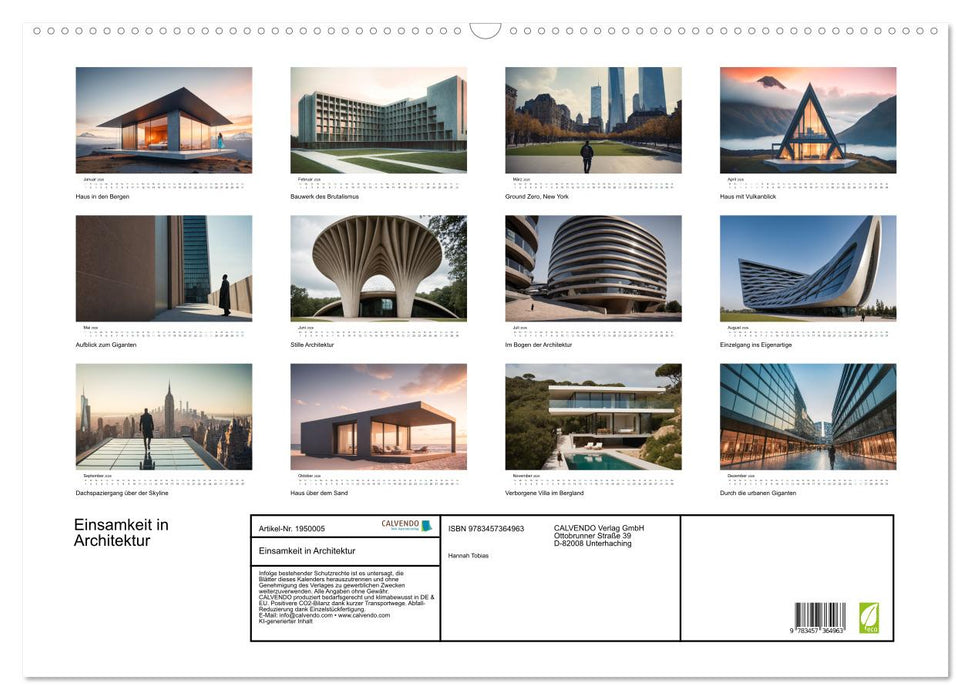Screen dimensions: 971x700
Task: Open the Ground Zero, New York image
Action: coord(593,120)
